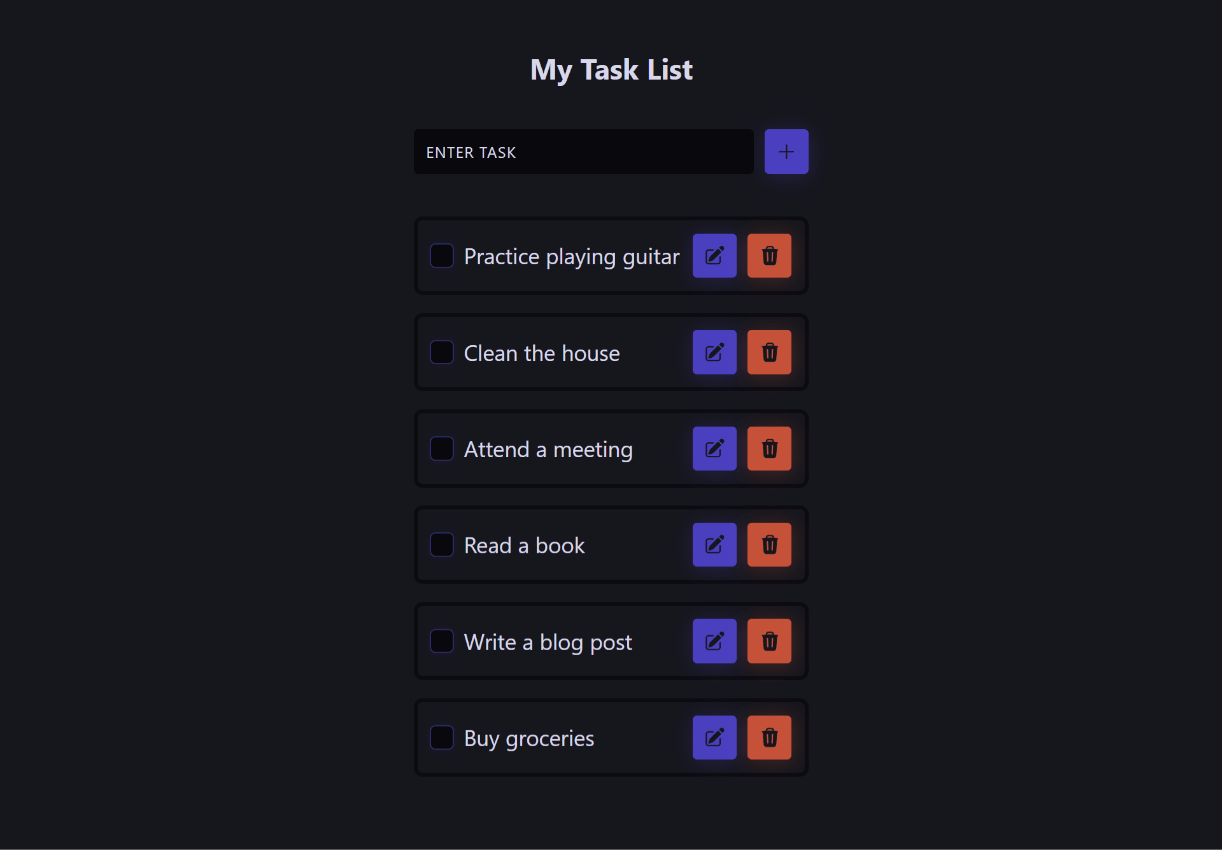Screen dimensions: 1222x850
Task: Edit the 'Practice playing guitar' task
Action: (715, 256)
